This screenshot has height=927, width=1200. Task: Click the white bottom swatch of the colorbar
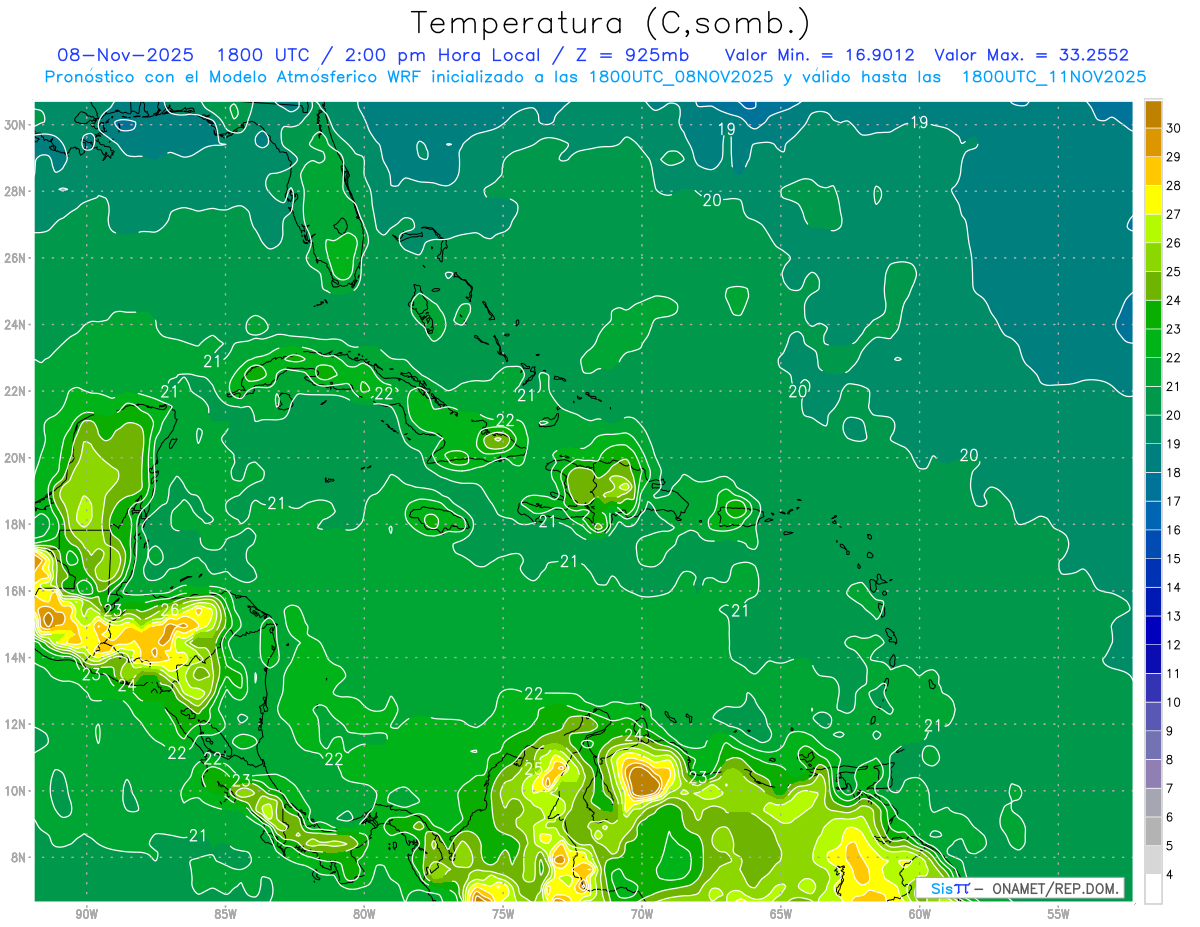(x=1153, y=890)
